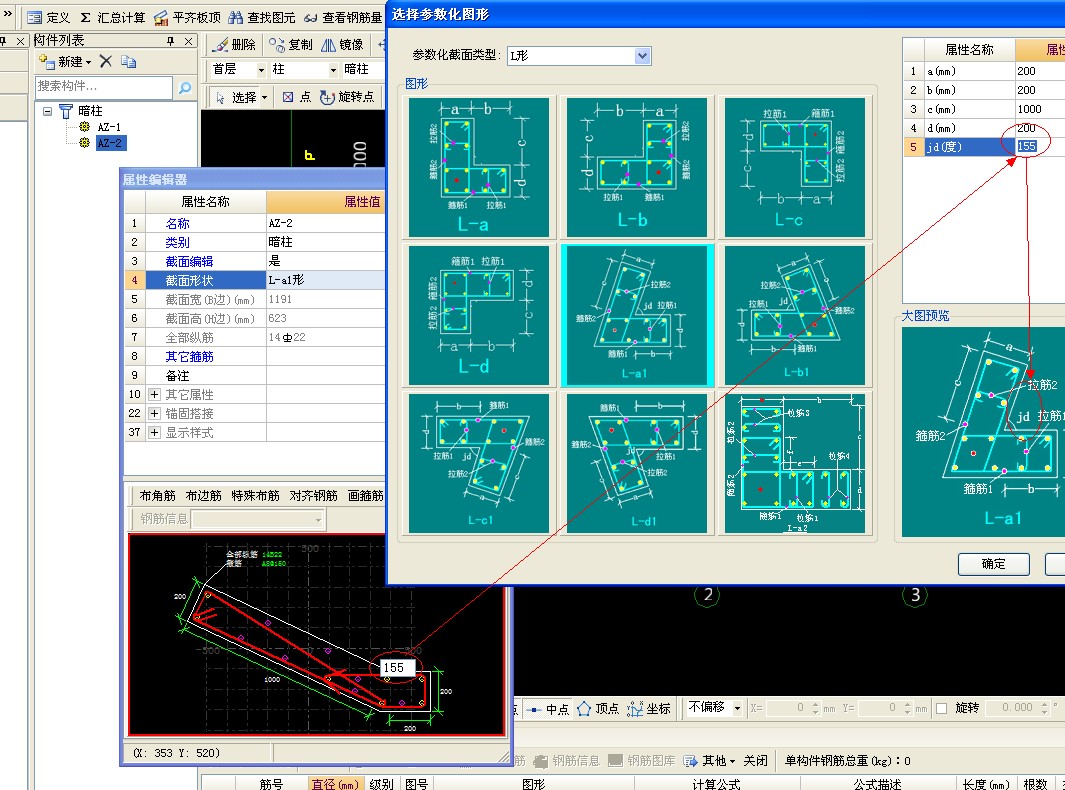Increase the Y offset stepper

point(907,704)
